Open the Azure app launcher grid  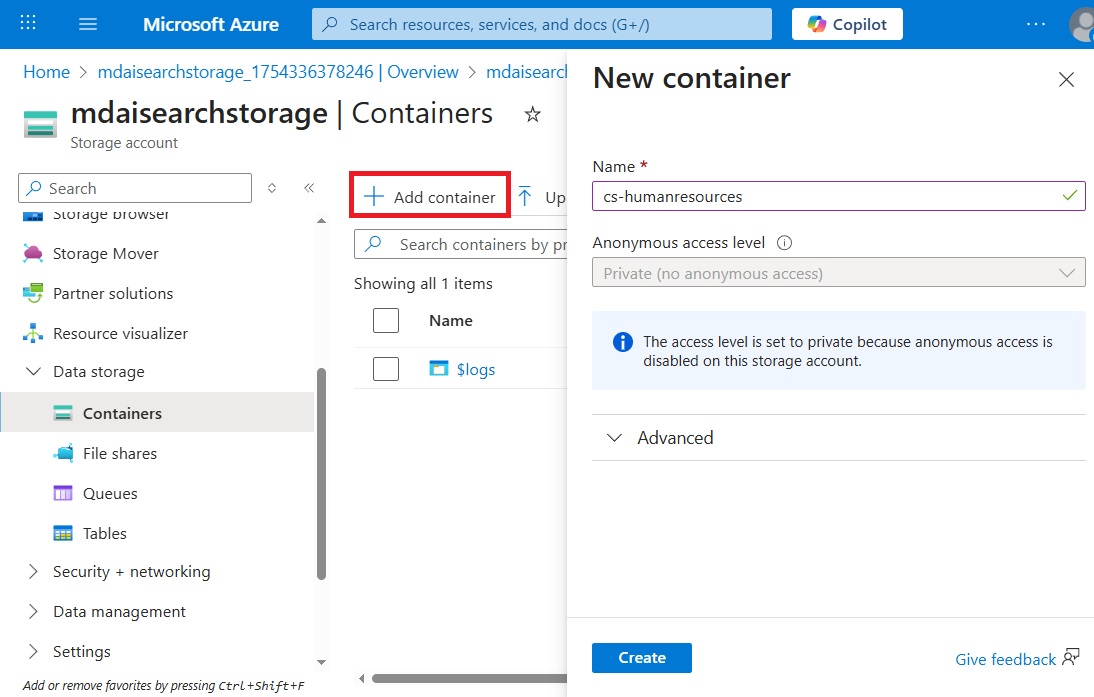pyautogui.click(x=27, y=23)
